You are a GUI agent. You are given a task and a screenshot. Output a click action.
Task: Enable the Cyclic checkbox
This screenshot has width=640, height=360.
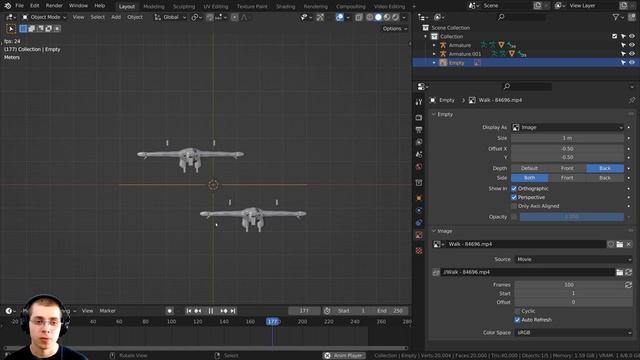click(x=517, y=311)
